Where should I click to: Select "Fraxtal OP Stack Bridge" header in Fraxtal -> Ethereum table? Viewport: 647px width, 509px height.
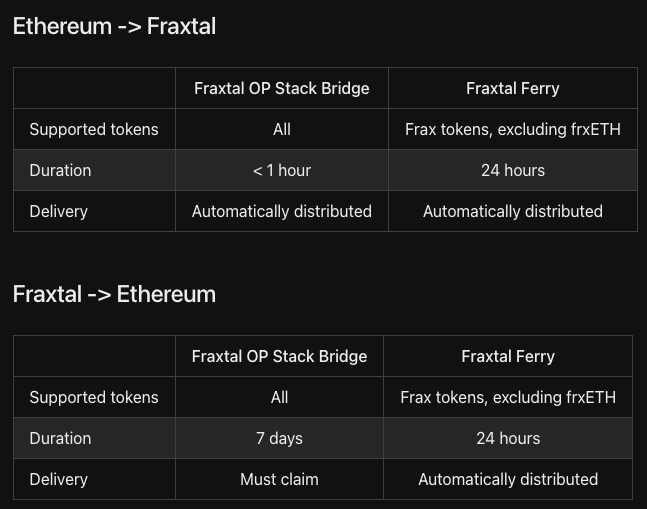coord(279,357)
